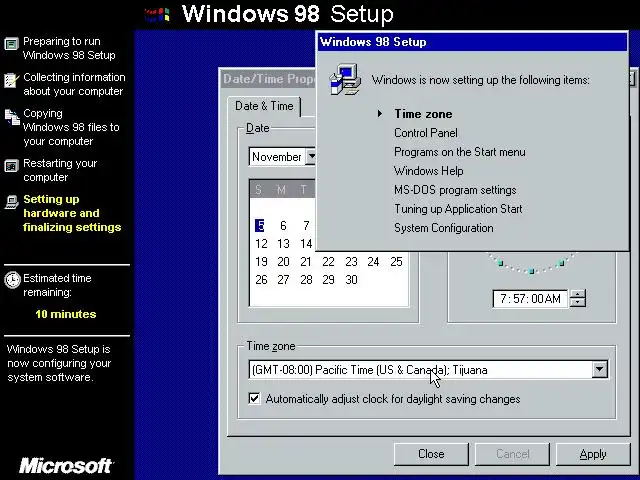Expand the November month dropdown
Viewport: 640px width, 480px height.
[x=311, y=156]
